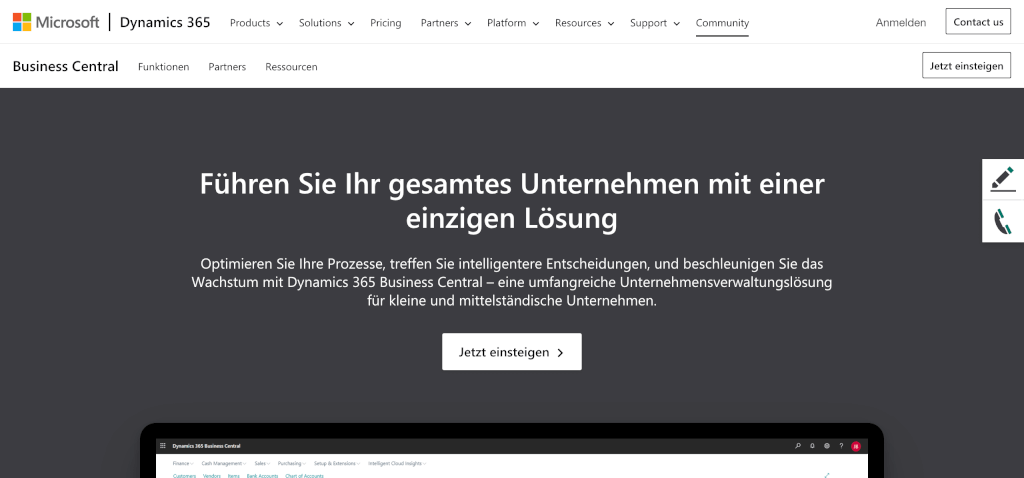The width and height of the screenshot is (1024, 478).
Task: Open the Dynamics 365 home link
Action: point(165,22)
